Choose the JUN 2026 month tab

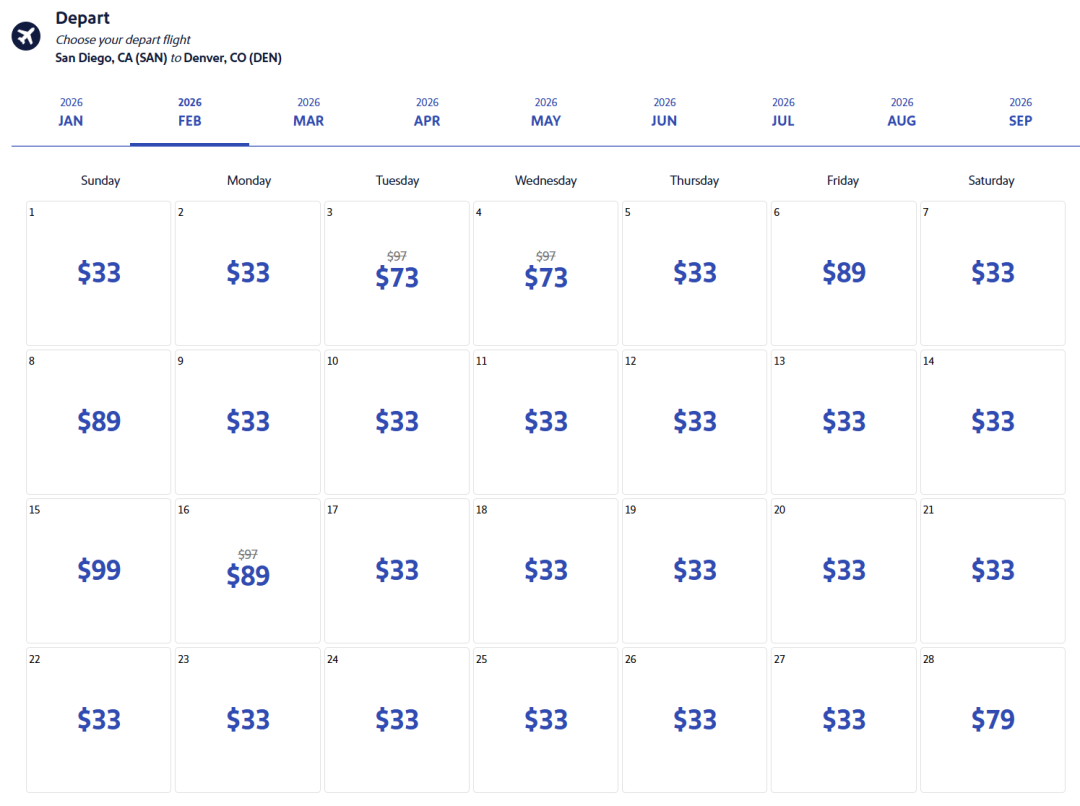point(664,112)
